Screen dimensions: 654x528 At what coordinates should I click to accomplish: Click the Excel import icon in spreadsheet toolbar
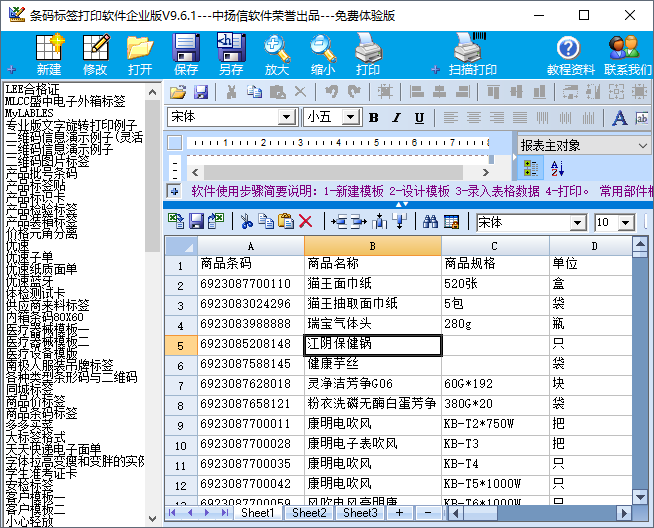(176, 221)
